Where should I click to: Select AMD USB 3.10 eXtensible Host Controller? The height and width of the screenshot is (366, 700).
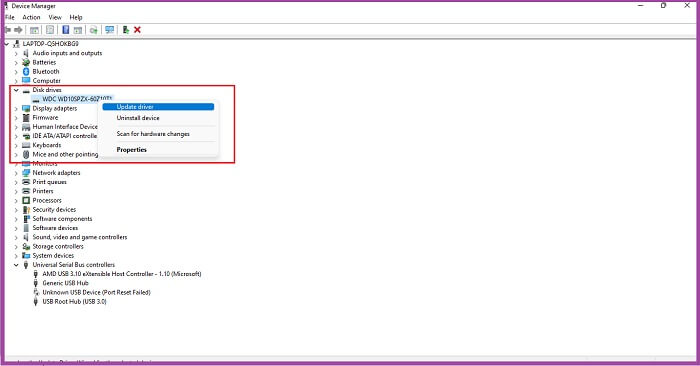tap(121, 274)
